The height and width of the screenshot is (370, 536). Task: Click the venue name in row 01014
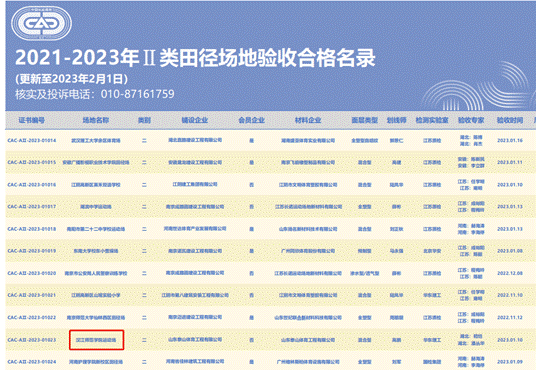[96, 141]
